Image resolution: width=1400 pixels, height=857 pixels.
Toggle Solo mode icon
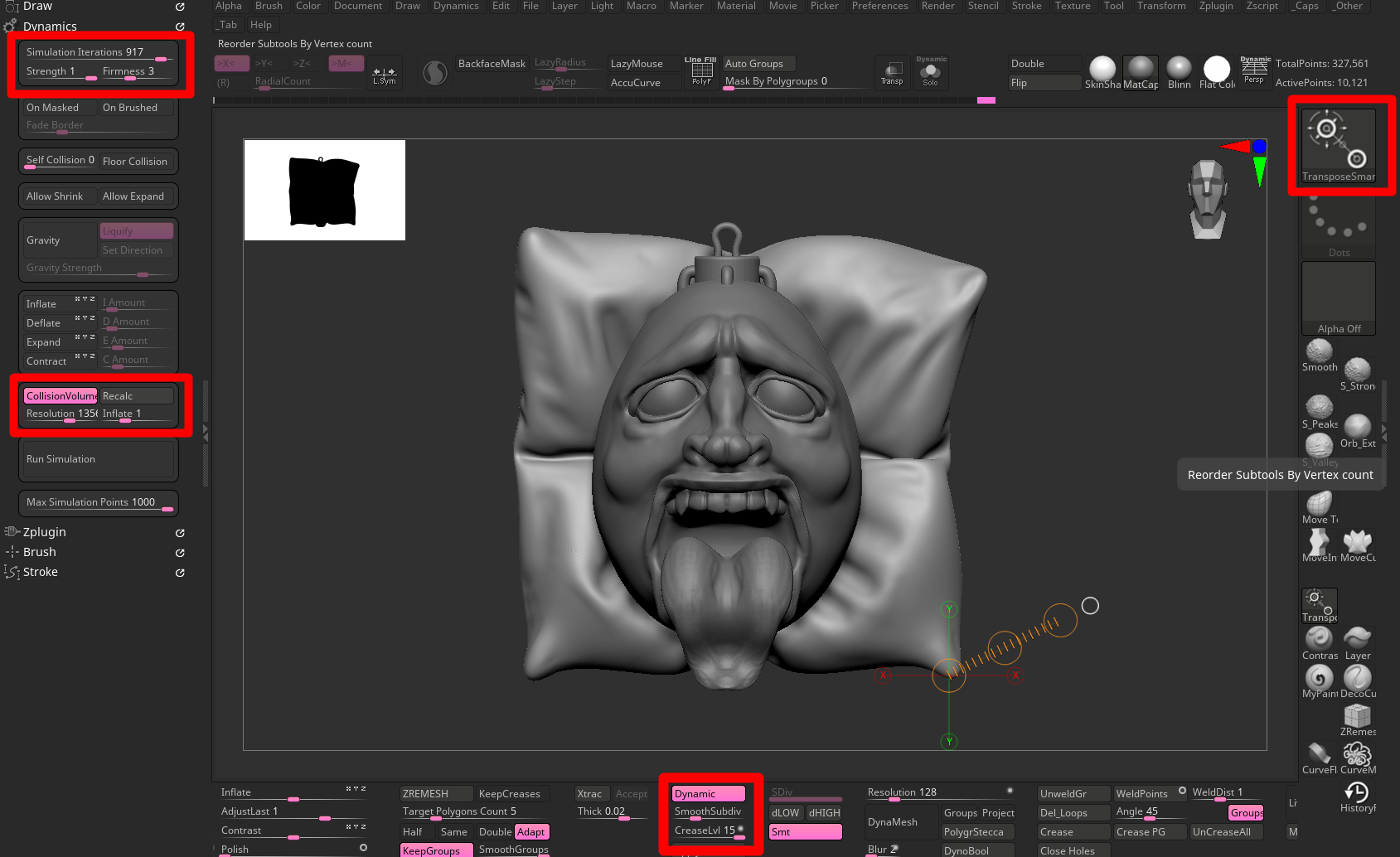tap(931, 72)
